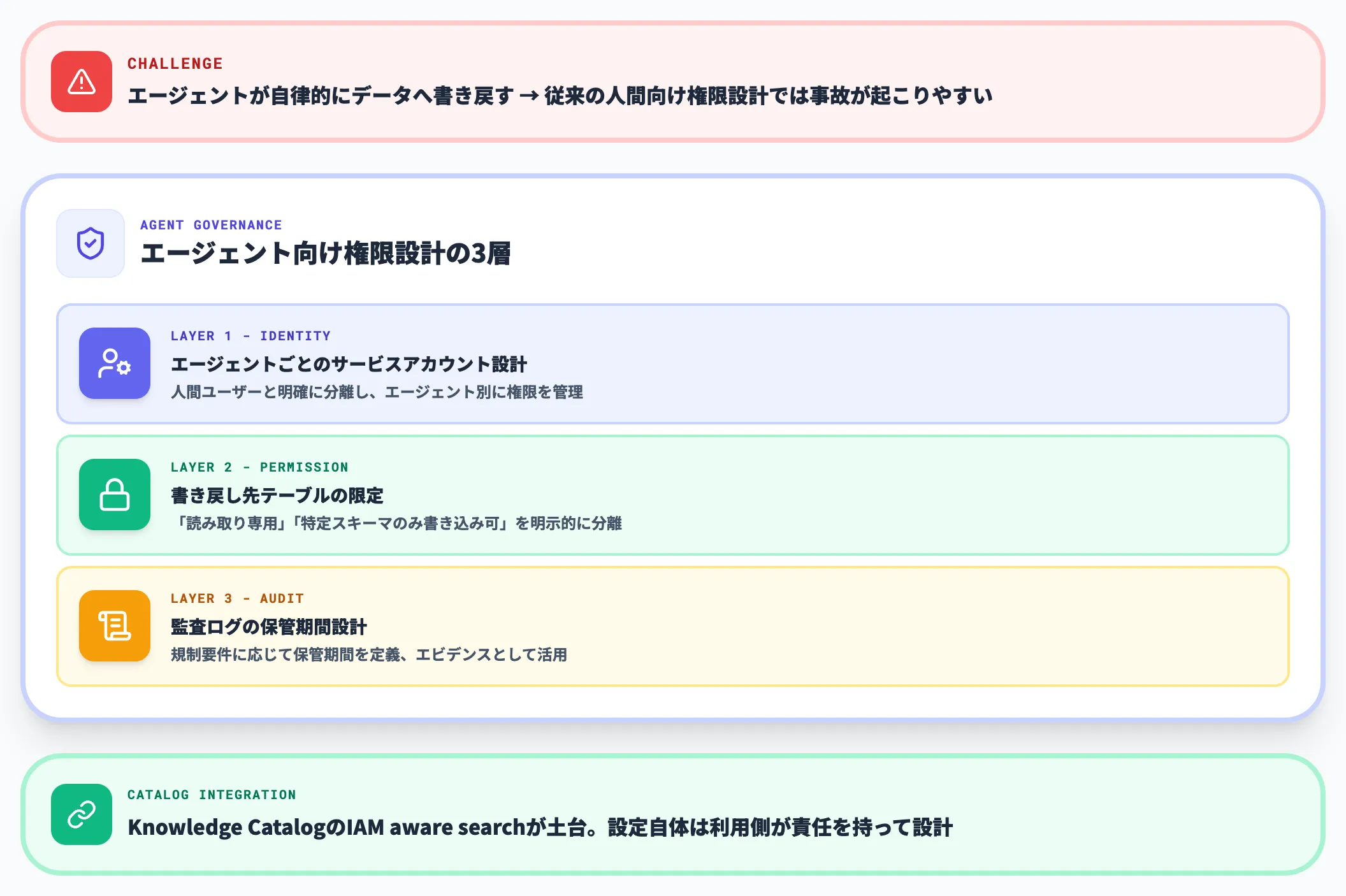Click the LAYER 1 - IDENTITY heading

(250, 336)
